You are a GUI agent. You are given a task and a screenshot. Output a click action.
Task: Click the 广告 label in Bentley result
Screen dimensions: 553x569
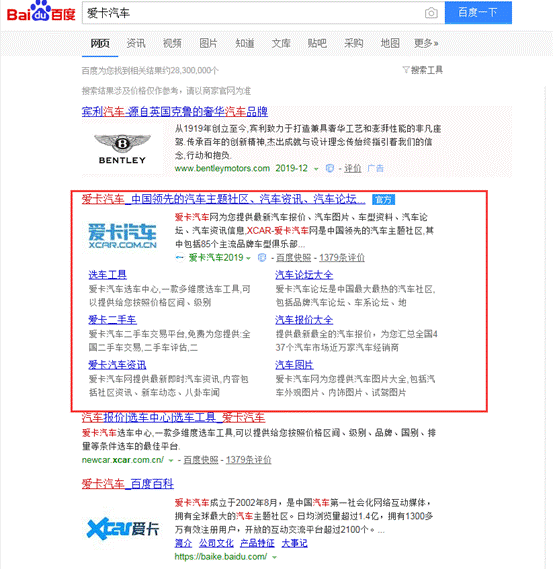click(375, 168)
